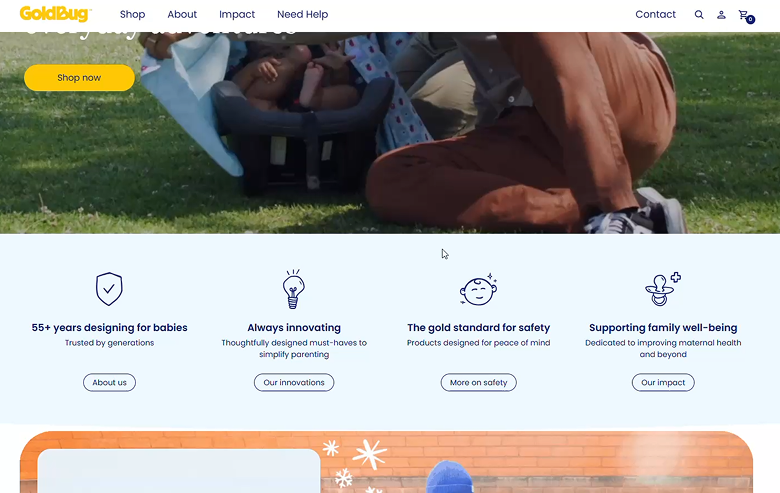780x493 pixels.
Task: Click the pacifier with plus icon
Action: click(663, 289)
